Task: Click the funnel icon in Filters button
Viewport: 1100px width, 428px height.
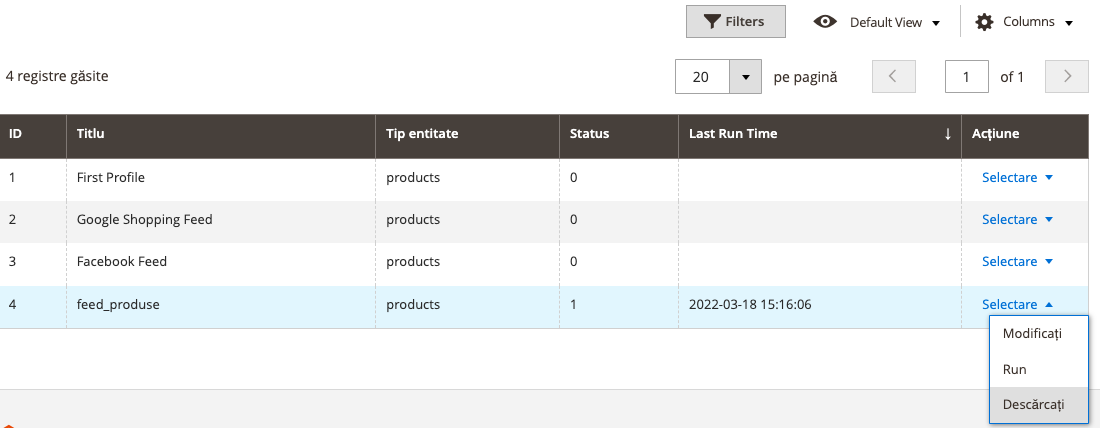Action: point(712,22)
